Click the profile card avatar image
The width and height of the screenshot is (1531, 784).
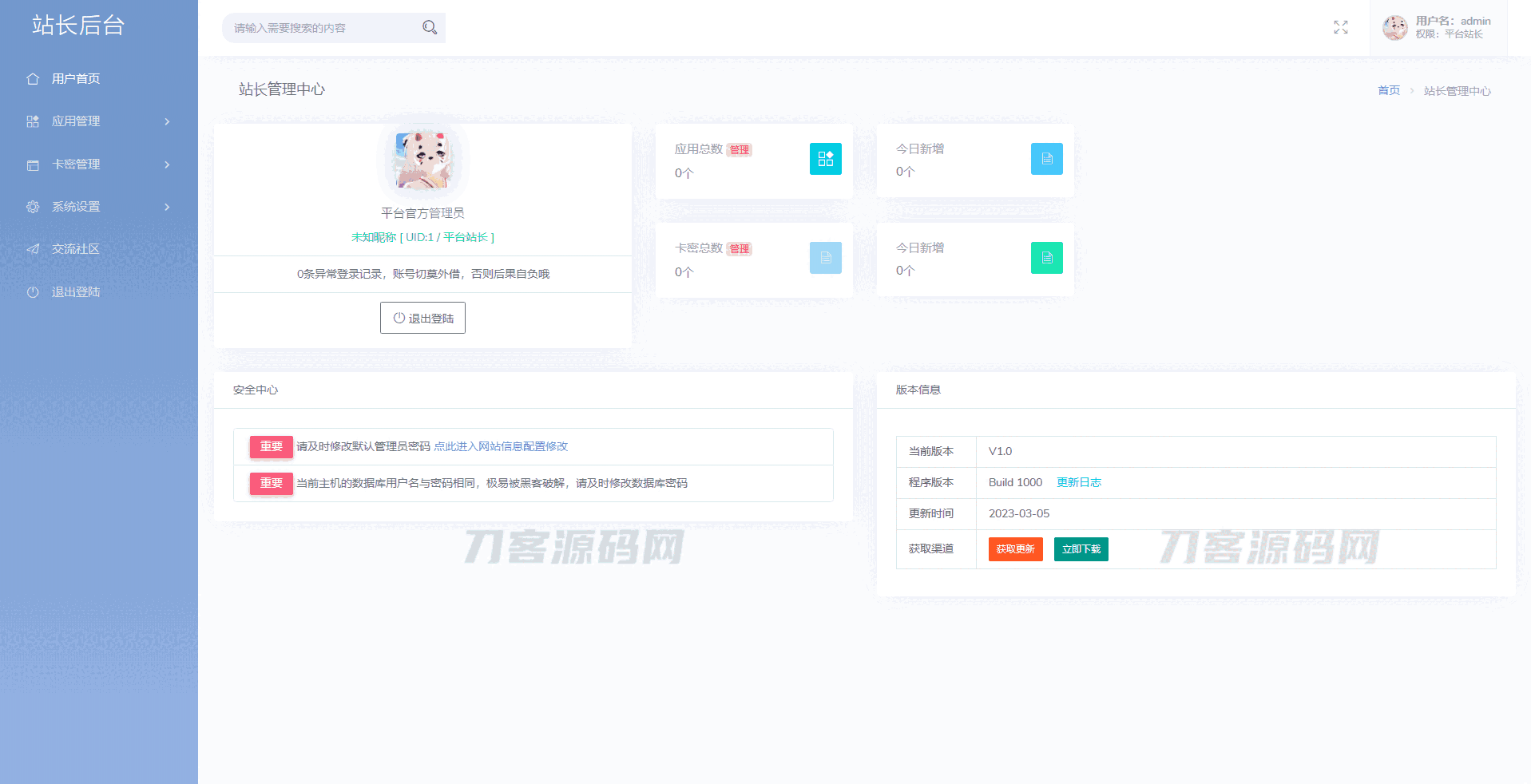(422, 160)
